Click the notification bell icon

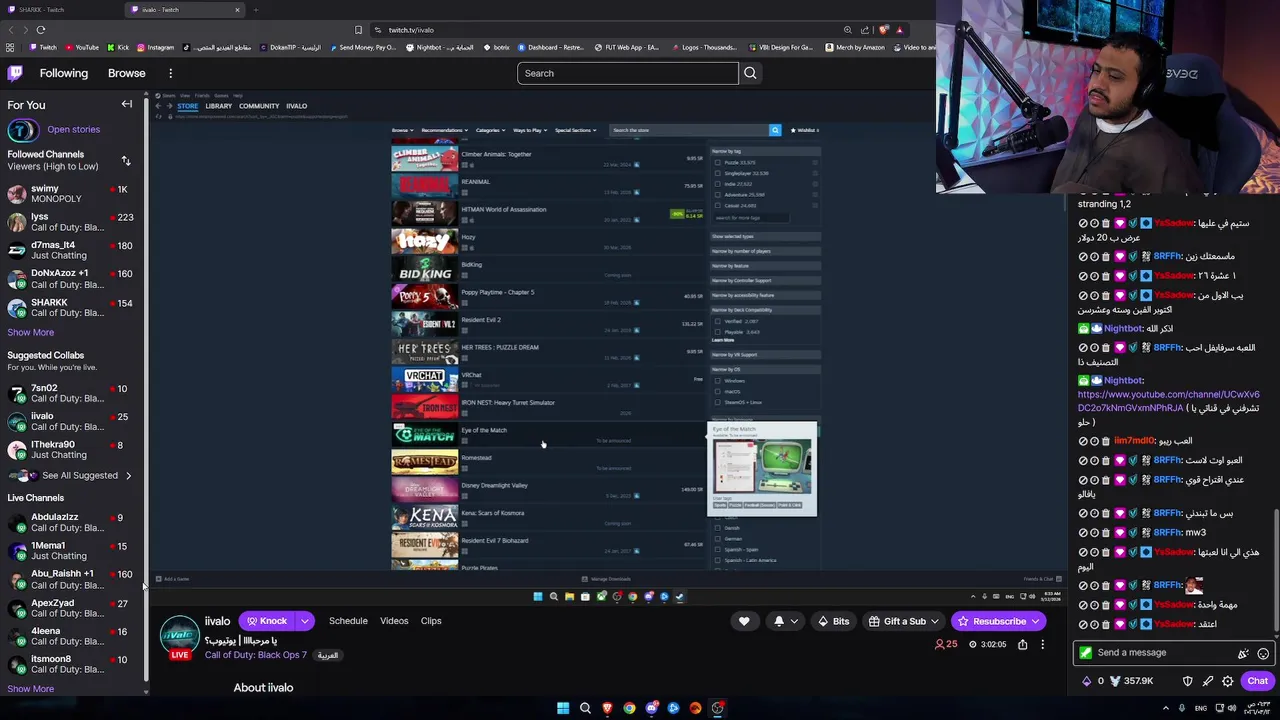779,621
